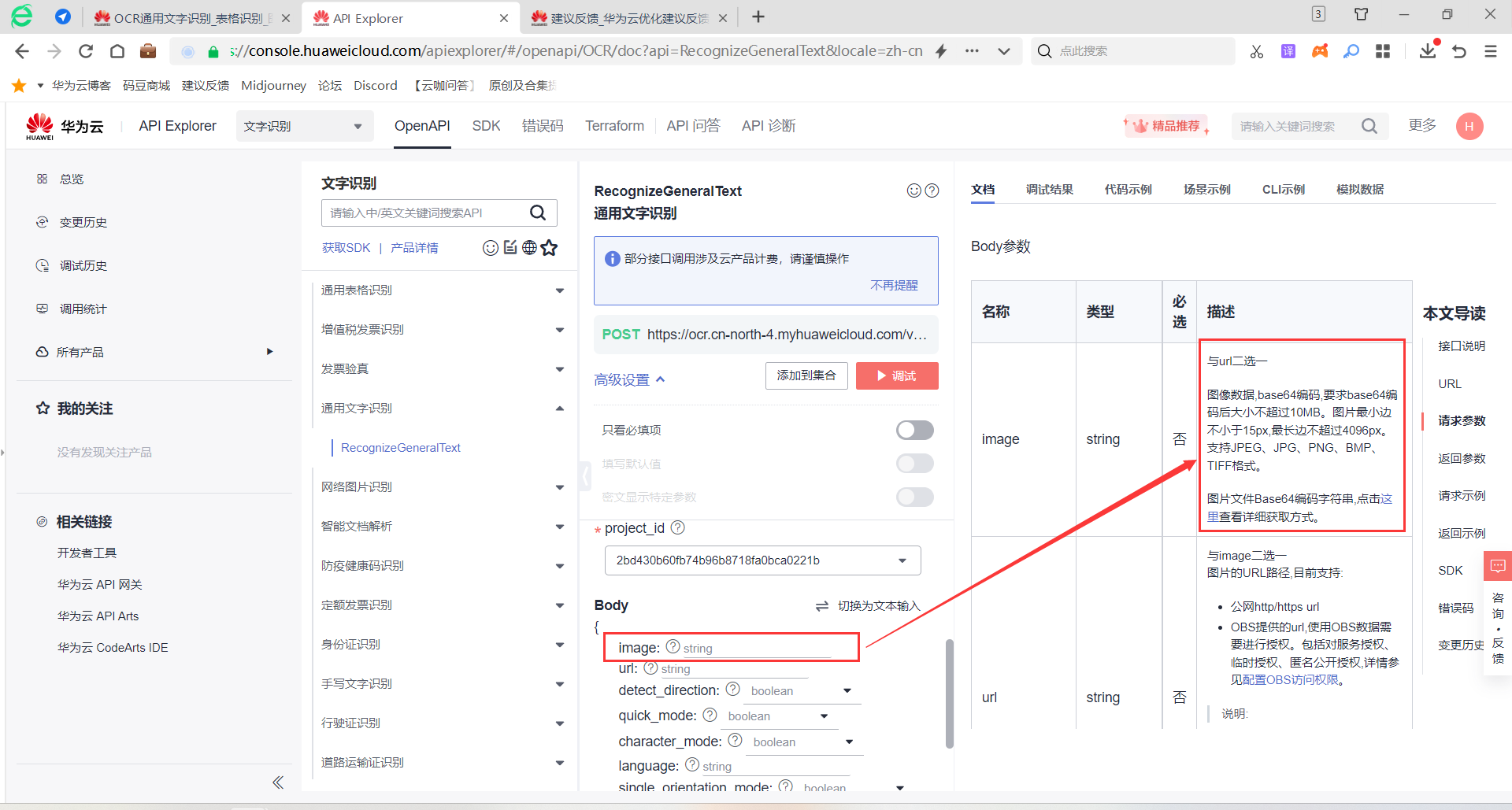Click the API search magnifier icon
Image resolution: width=1512 pixels, height=810 pixels.
pos(538,213)
